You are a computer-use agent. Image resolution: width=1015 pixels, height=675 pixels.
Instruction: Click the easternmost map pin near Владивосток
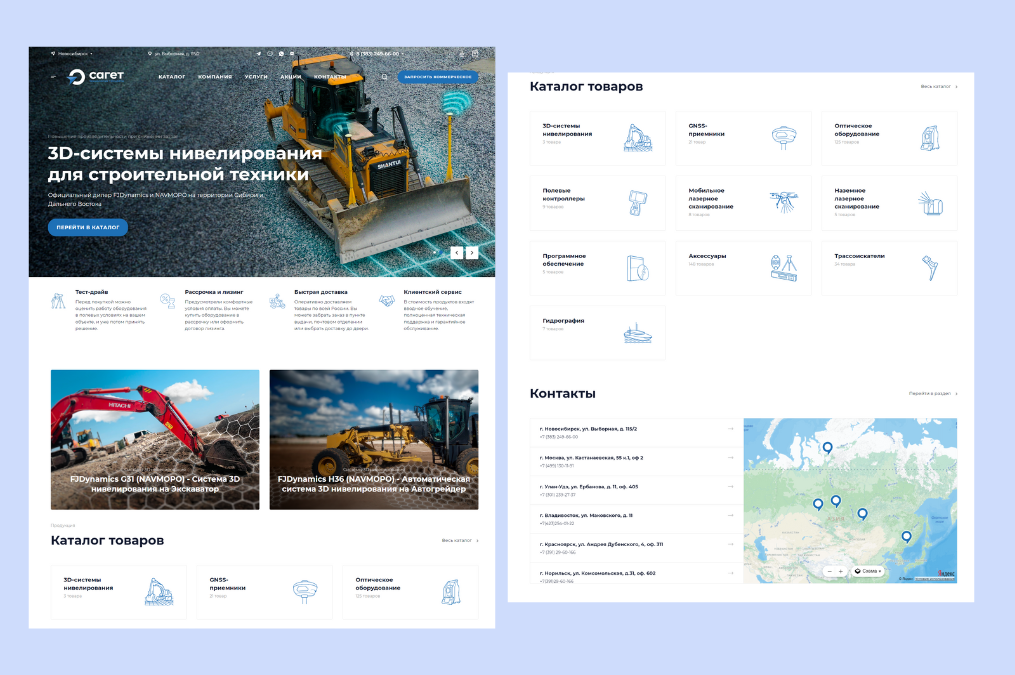pos(906,537)
